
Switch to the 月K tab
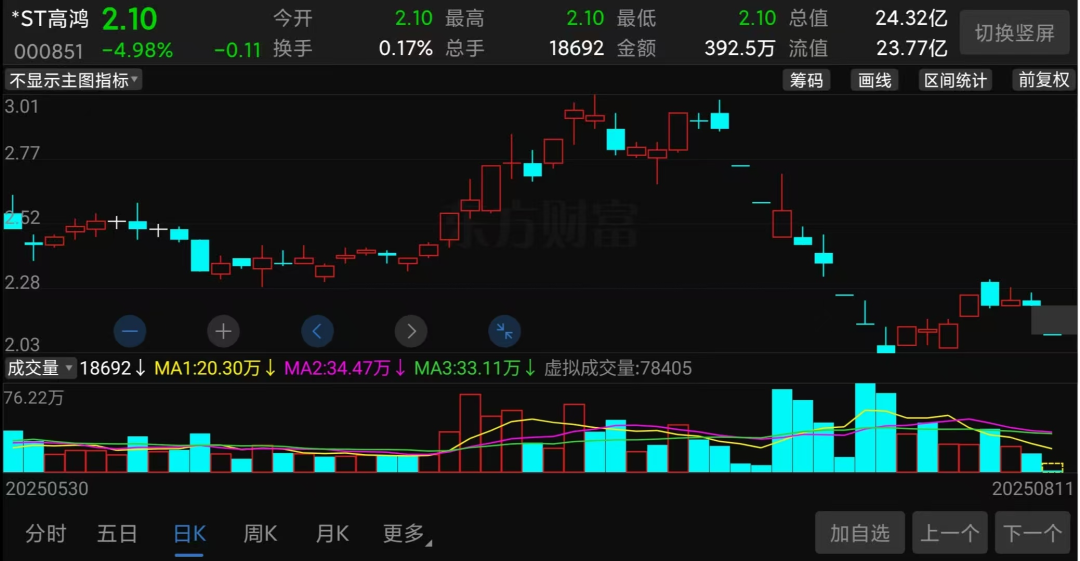[x=332, y=533]
